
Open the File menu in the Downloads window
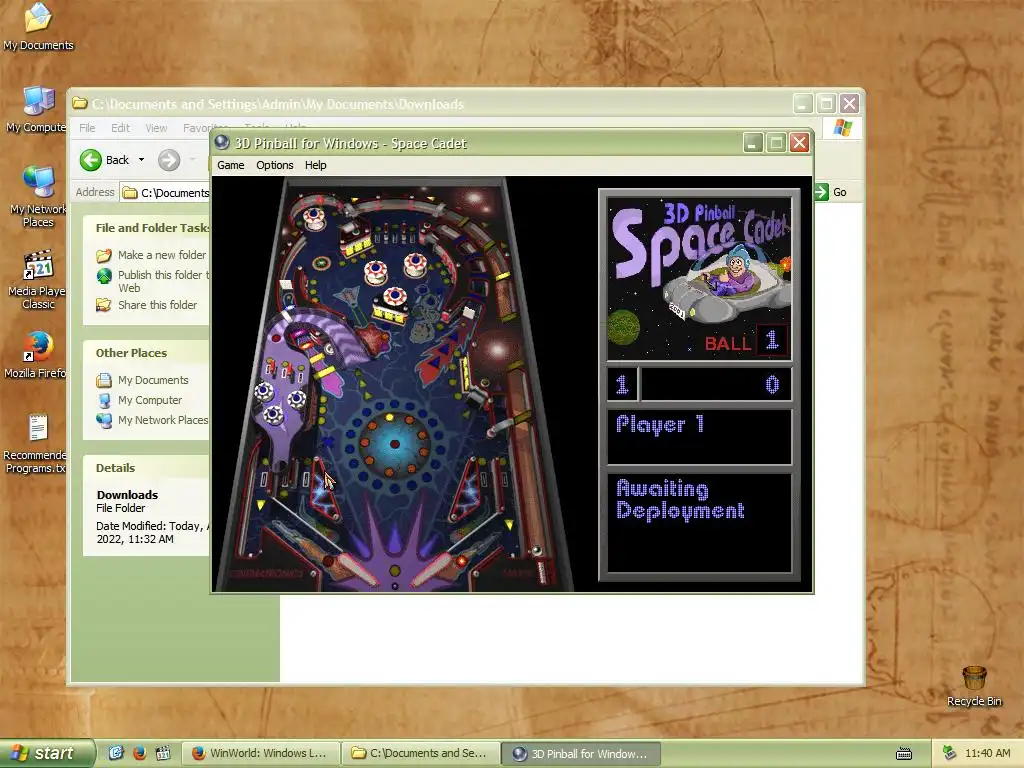click(87, 128)
